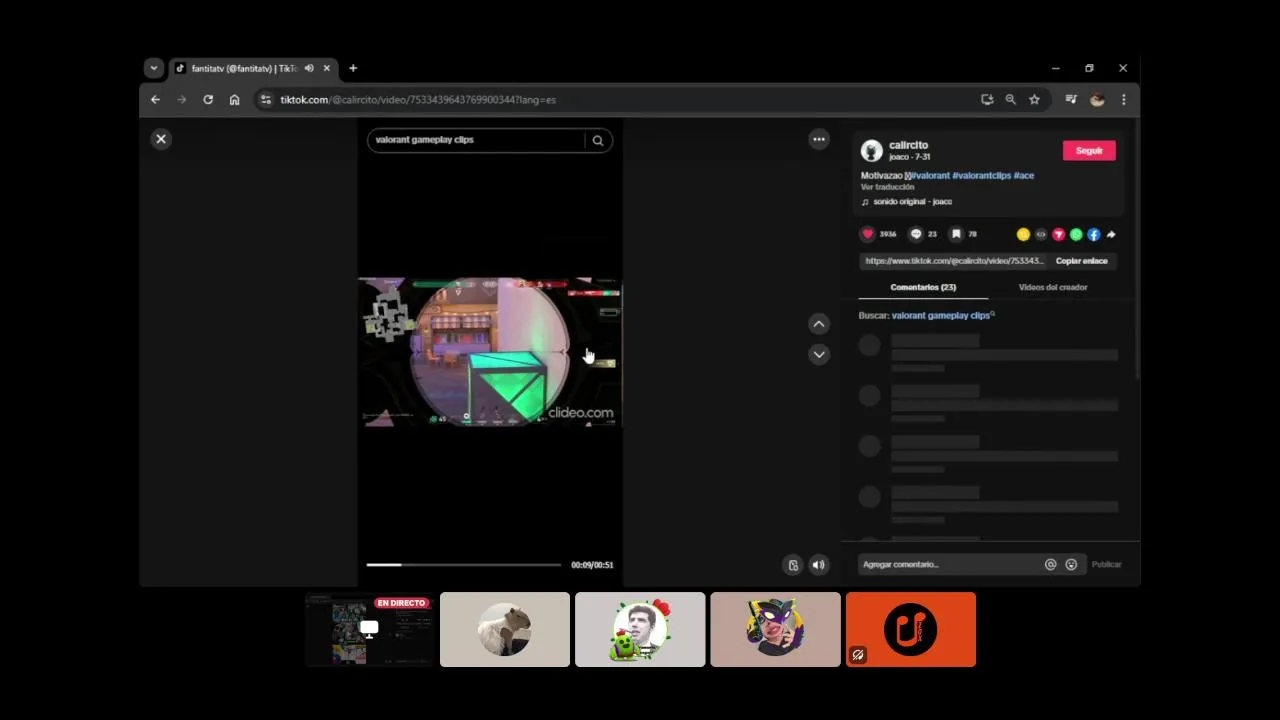This screenshot has height=720, width=1280.
Task: Open the tab search dropdown in Chrome
Action: click(x=153, y=68)
